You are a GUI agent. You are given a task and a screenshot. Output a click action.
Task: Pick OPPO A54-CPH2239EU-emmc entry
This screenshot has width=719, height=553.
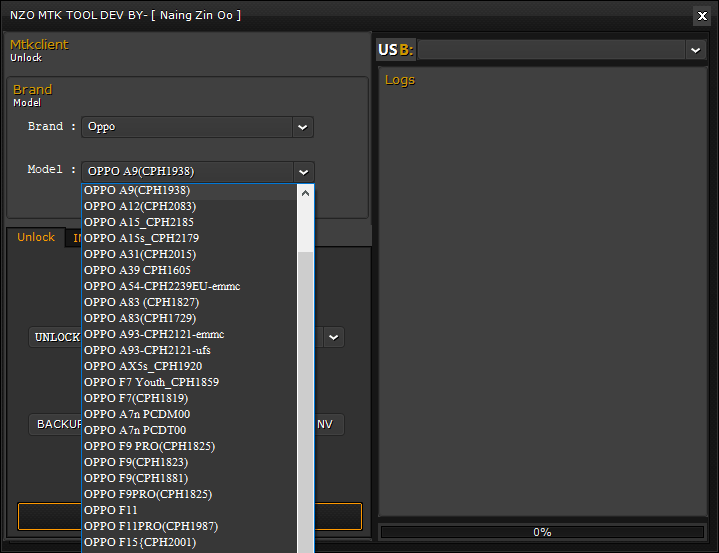click(x=162, y=286)
